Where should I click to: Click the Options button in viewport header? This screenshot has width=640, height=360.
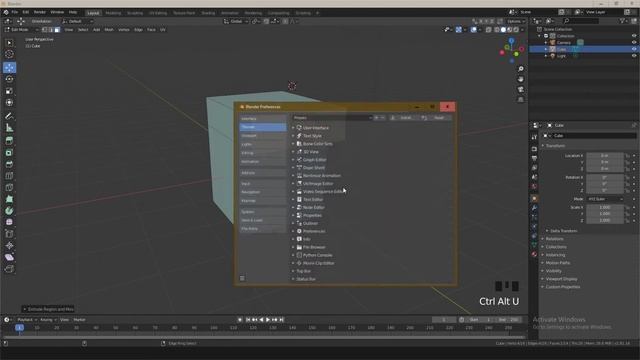pos(516,21)
